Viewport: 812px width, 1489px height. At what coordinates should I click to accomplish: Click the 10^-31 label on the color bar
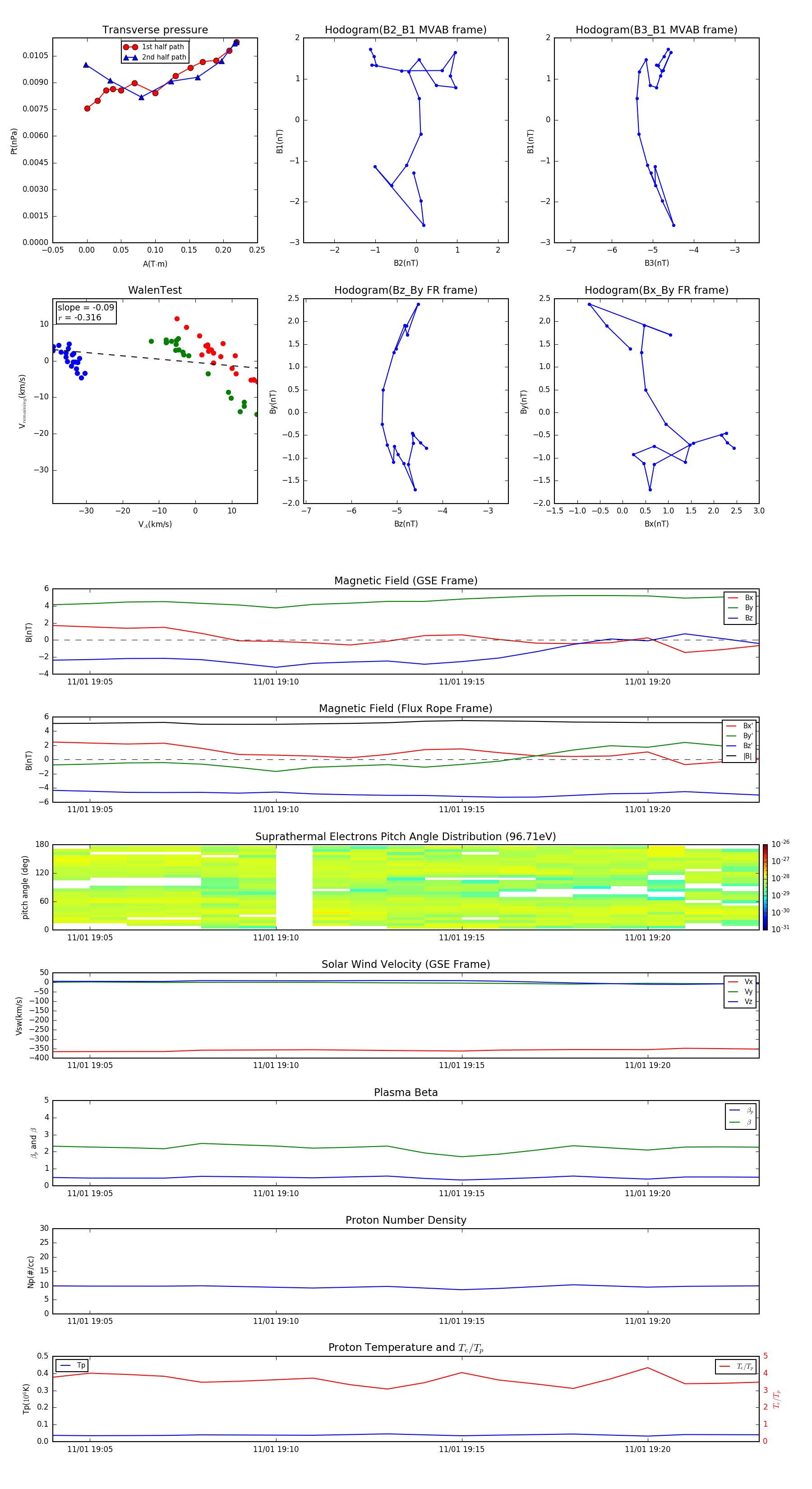point(780,929)
